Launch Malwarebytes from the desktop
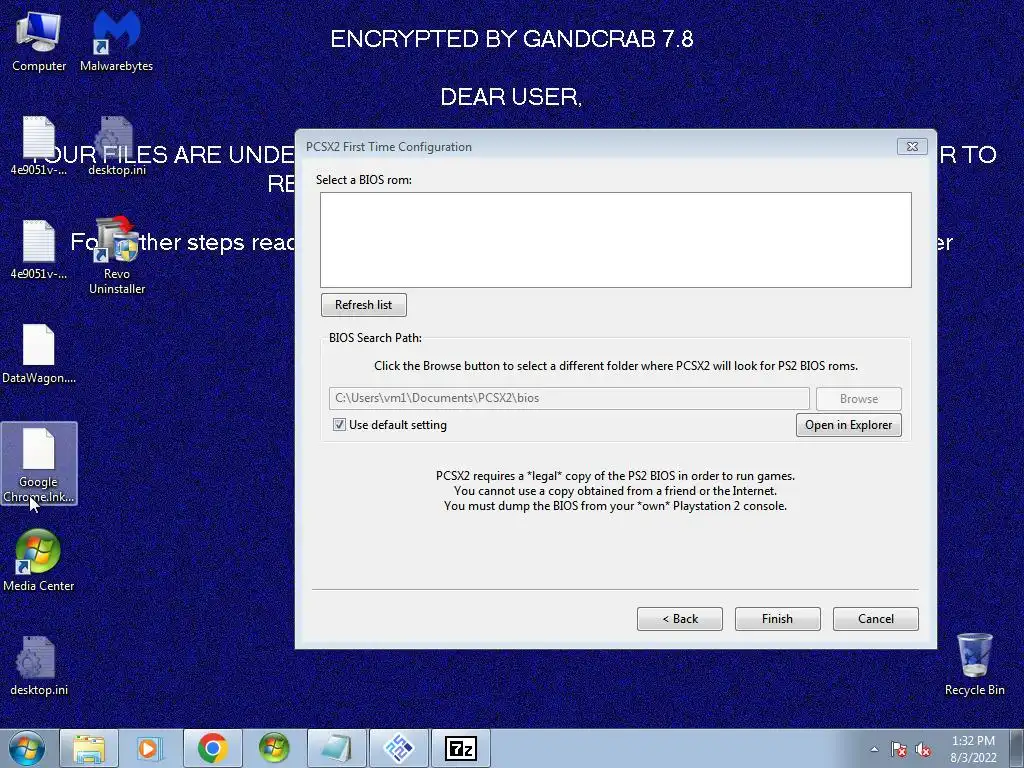The height and width of the screenshot is (768, 1024). pyautogui.click(x=116, y=40)
